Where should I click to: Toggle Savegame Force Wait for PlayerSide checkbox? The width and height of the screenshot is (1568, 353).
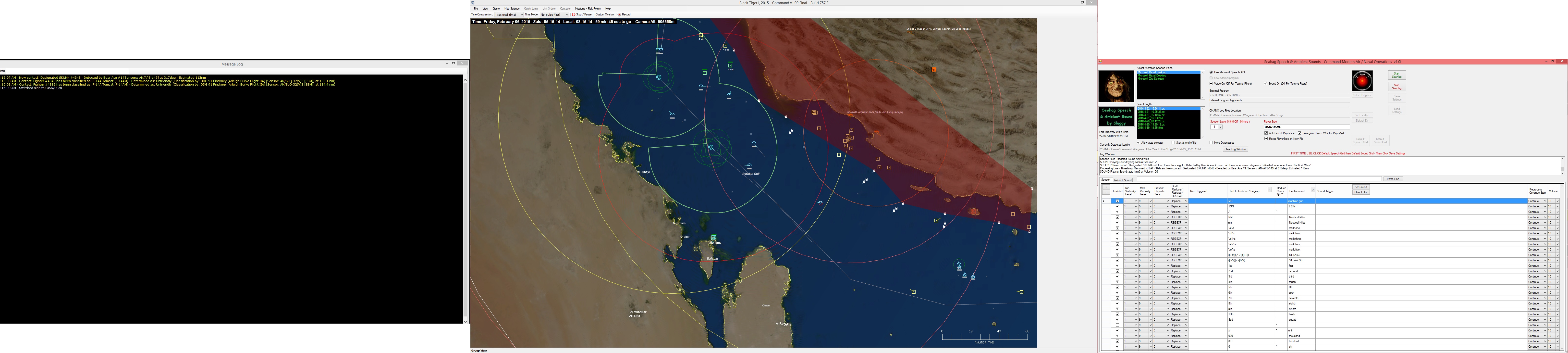[1299, 133]
